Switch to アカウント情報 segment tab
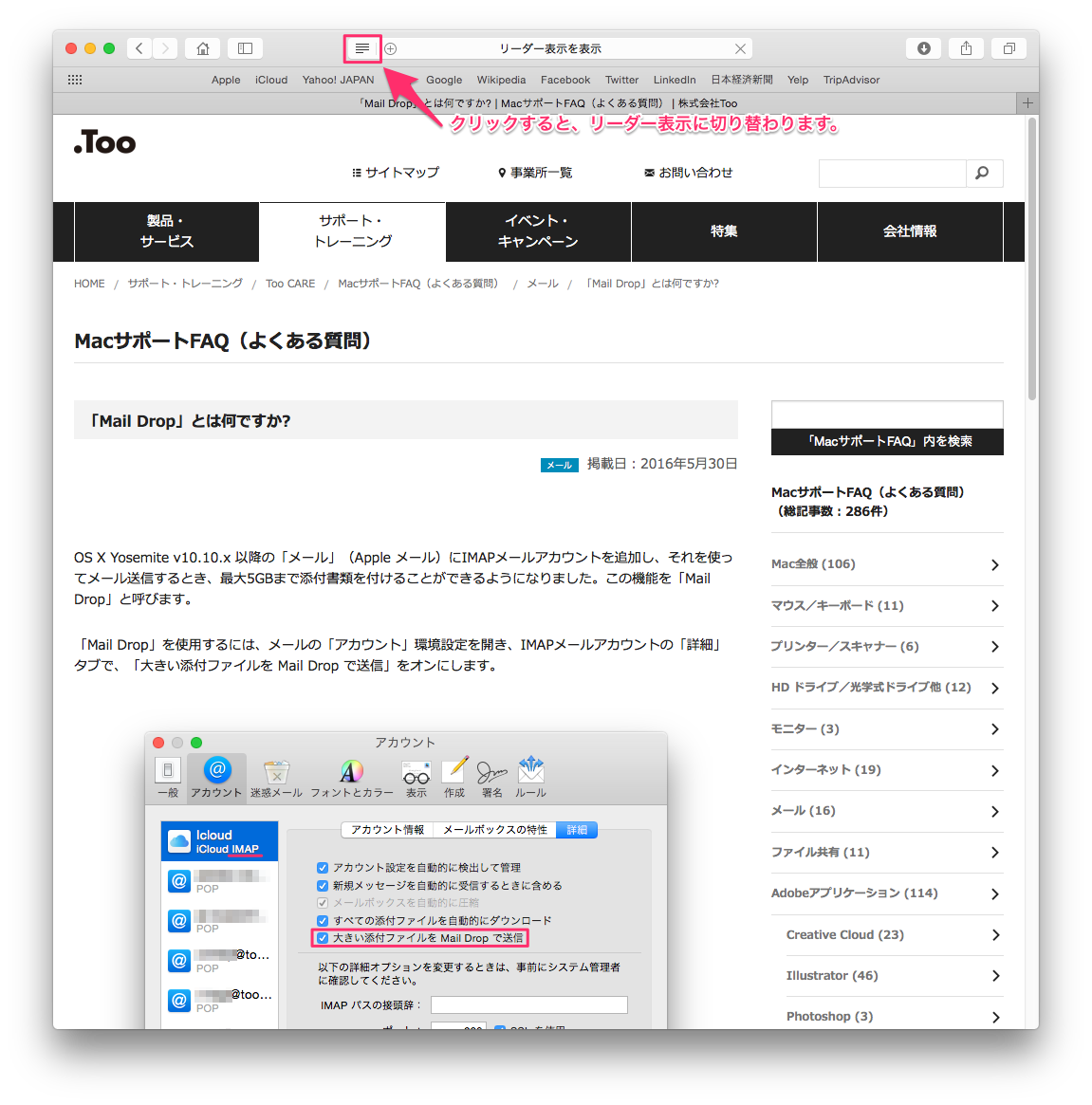Image resolution: width=1092 pixels, height=1105 pixels. tap(387, 830)
